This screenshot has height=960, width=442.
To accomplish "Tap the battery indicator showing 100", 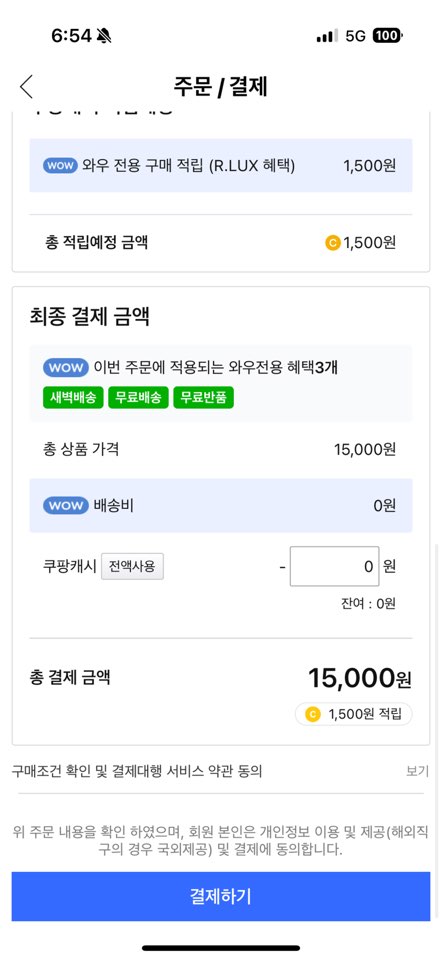I will [387, 36].
